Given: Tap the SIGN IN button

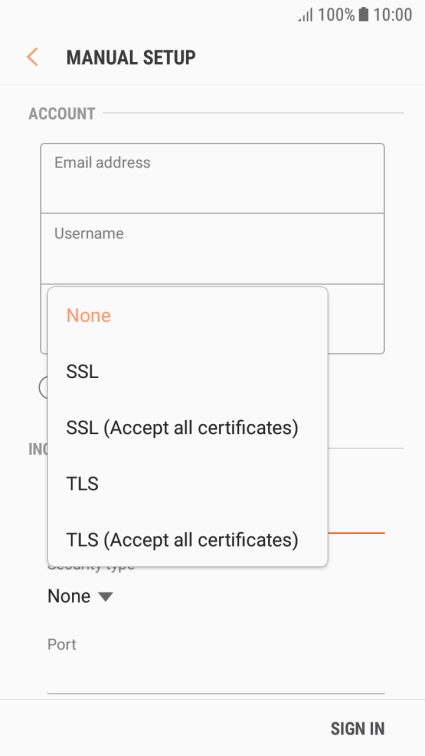Looking at the screenshot, I should pos(357,729).
